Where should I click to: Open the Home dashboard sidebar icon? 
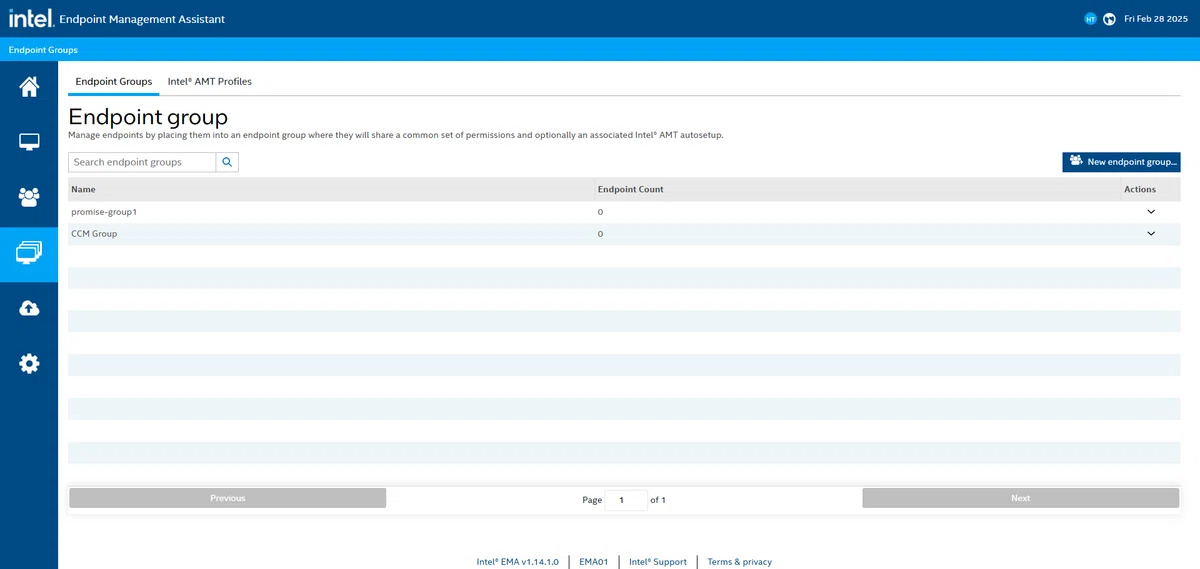pyautogui.click(x=29, y=87)
